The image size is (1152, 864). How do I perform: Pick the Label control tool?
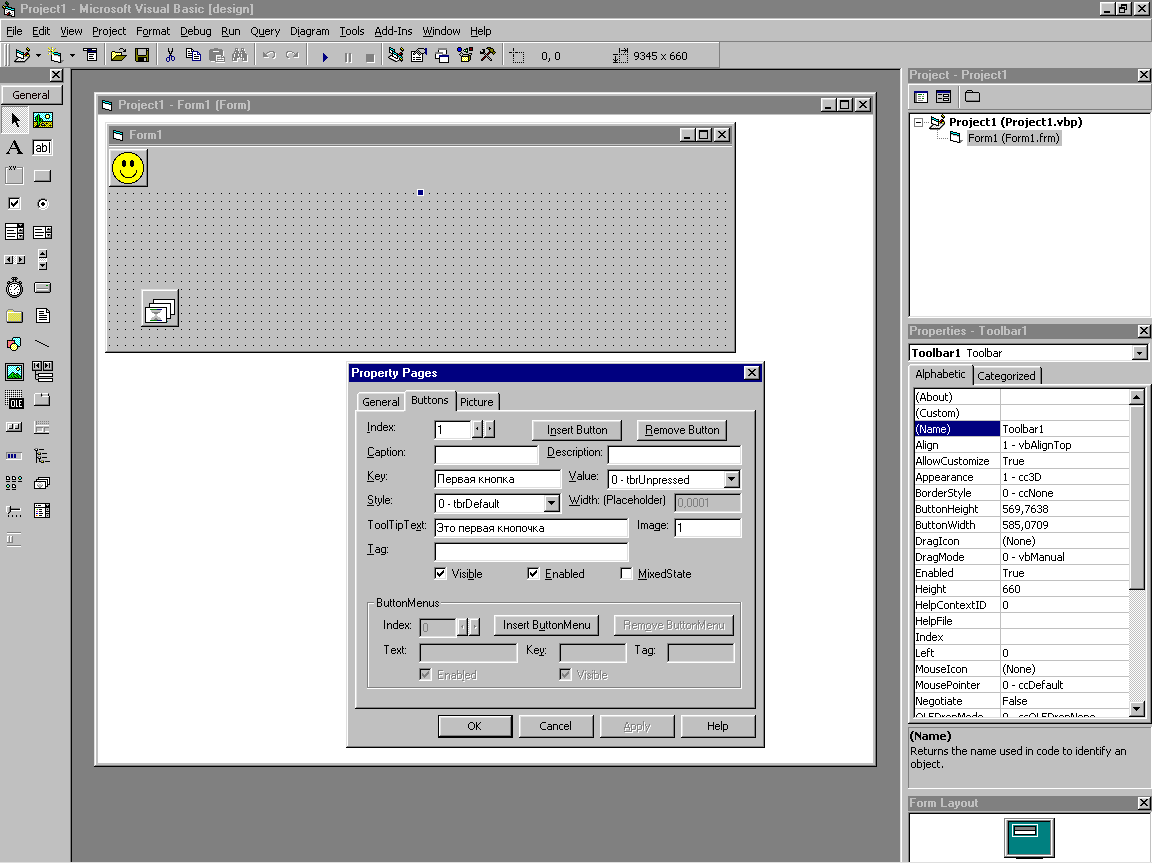click(x=15, y=148)
